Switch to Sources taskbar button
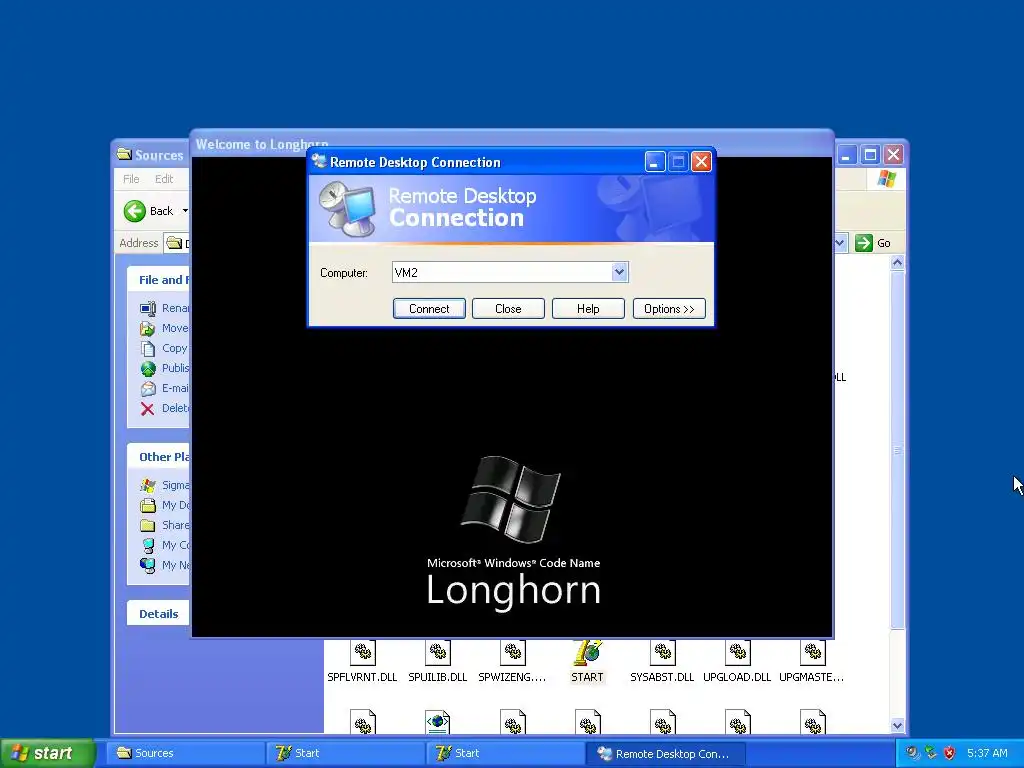This screenshot has height=768, width=1024. pos(186,754)
